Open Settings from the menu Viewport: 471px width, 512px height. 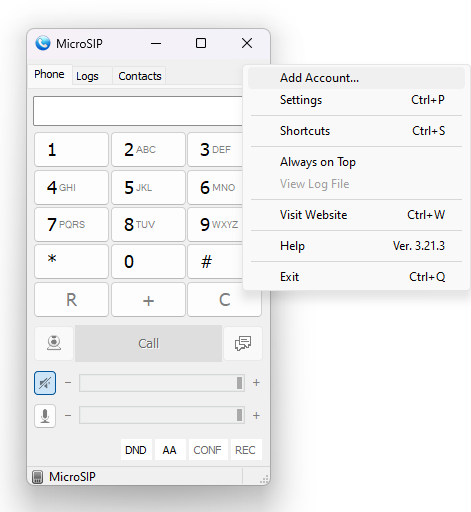click(x=356, y=100)
